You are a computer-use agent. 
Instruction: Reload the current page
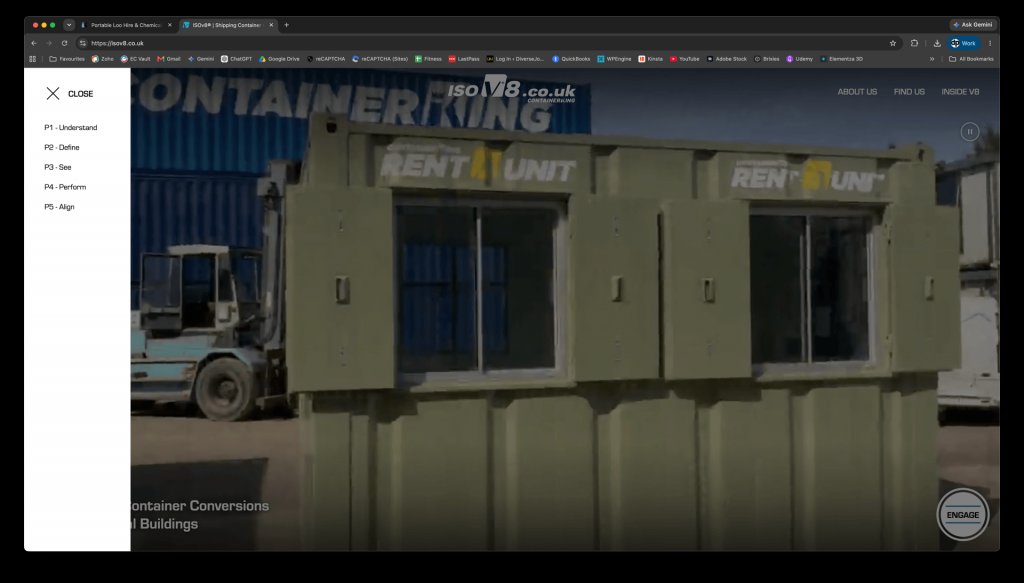point(64,43)
